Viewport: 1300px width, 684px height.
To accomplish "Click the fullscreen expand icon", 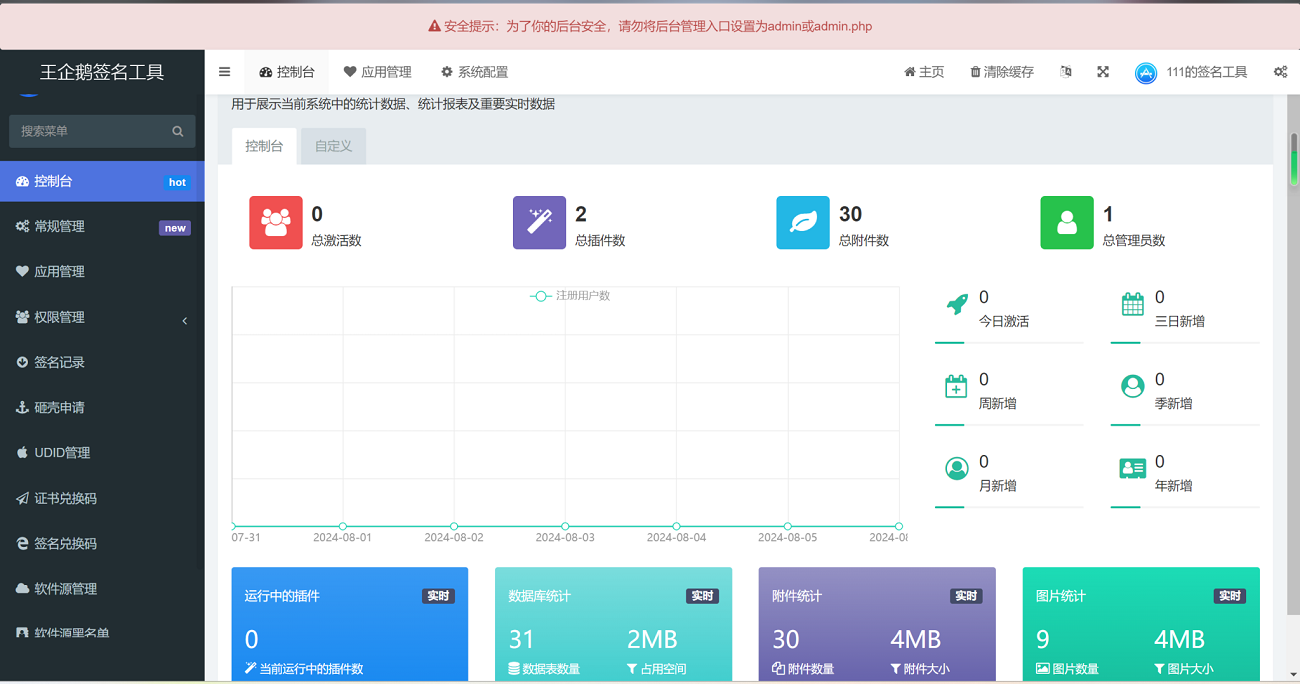I will (1103, 72).
